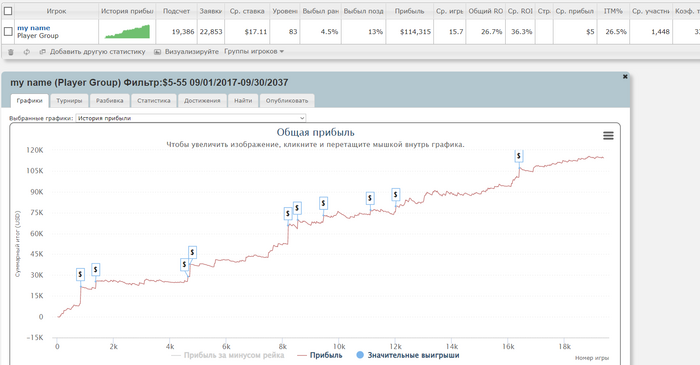Click the $ marker above the 25K plateau start
Screen dimensions: 700x365
click(96, 270)
